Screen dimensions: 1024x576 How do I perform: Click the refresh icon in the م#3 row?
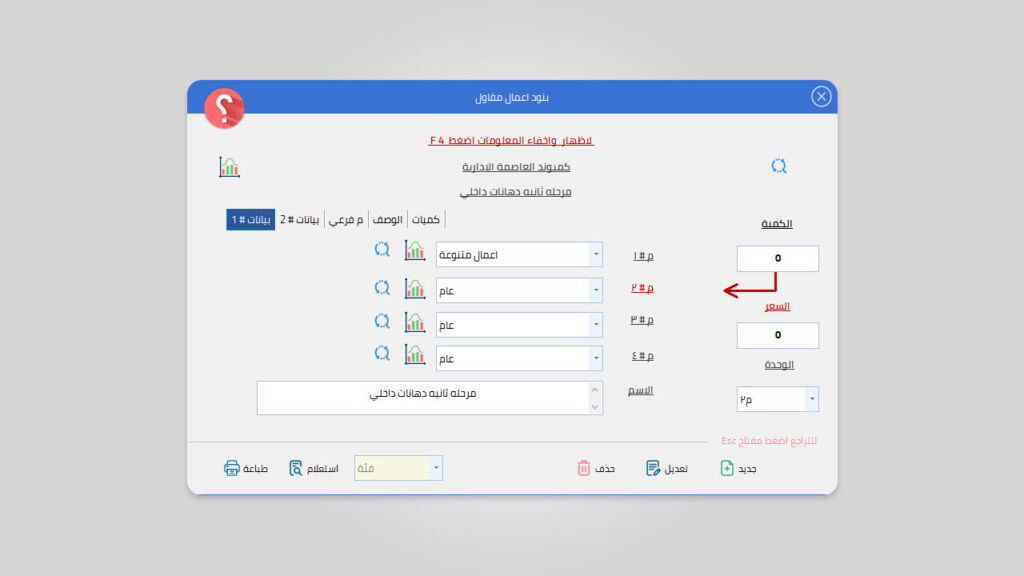(381, 322)
